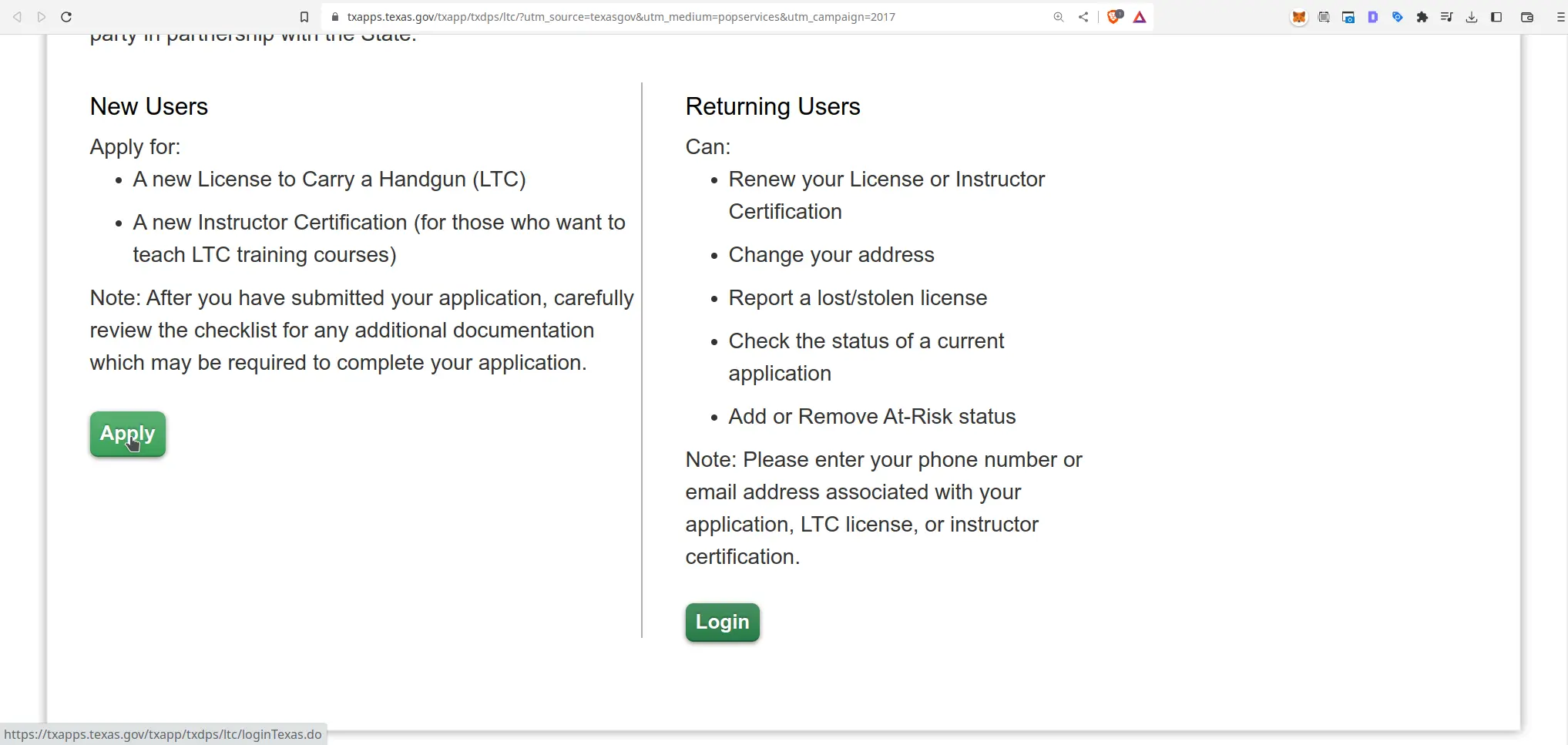The image size is (1568, 745).
Task: Open the page zoom magnifier icon
Action: [1058, 16]
